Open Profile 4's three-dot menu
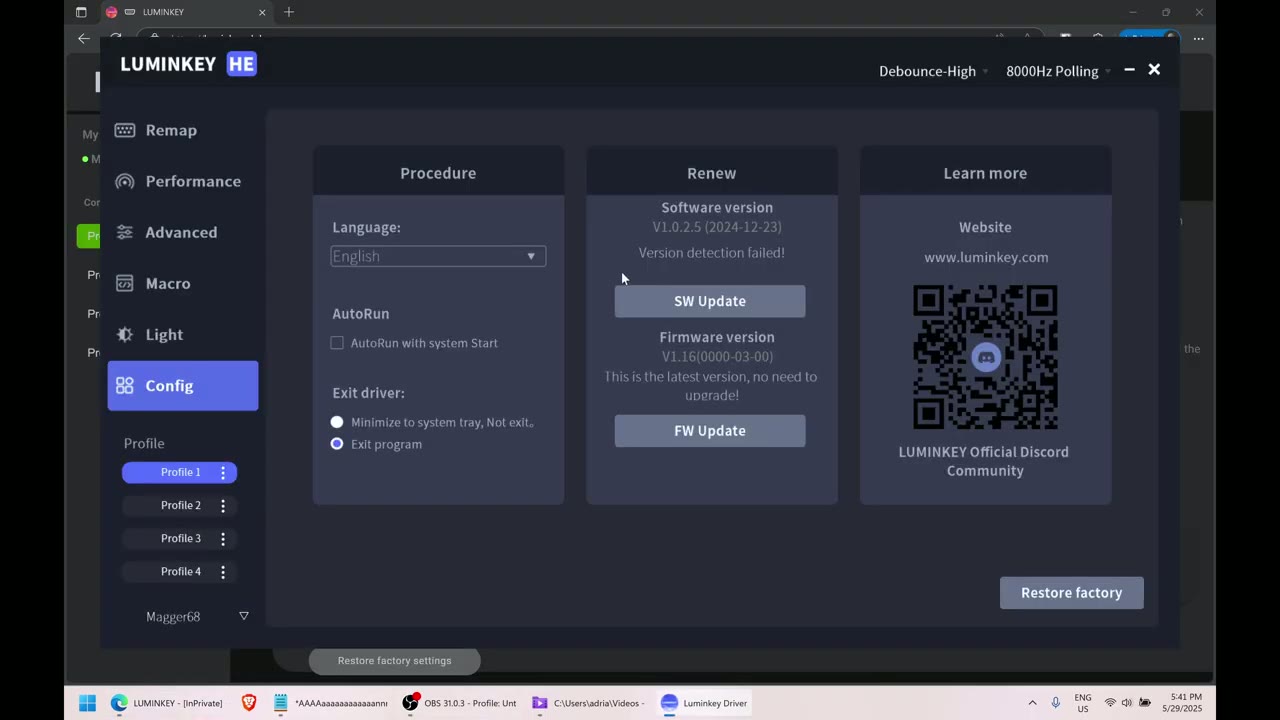The image size is (1280, 720). [222, 571]
